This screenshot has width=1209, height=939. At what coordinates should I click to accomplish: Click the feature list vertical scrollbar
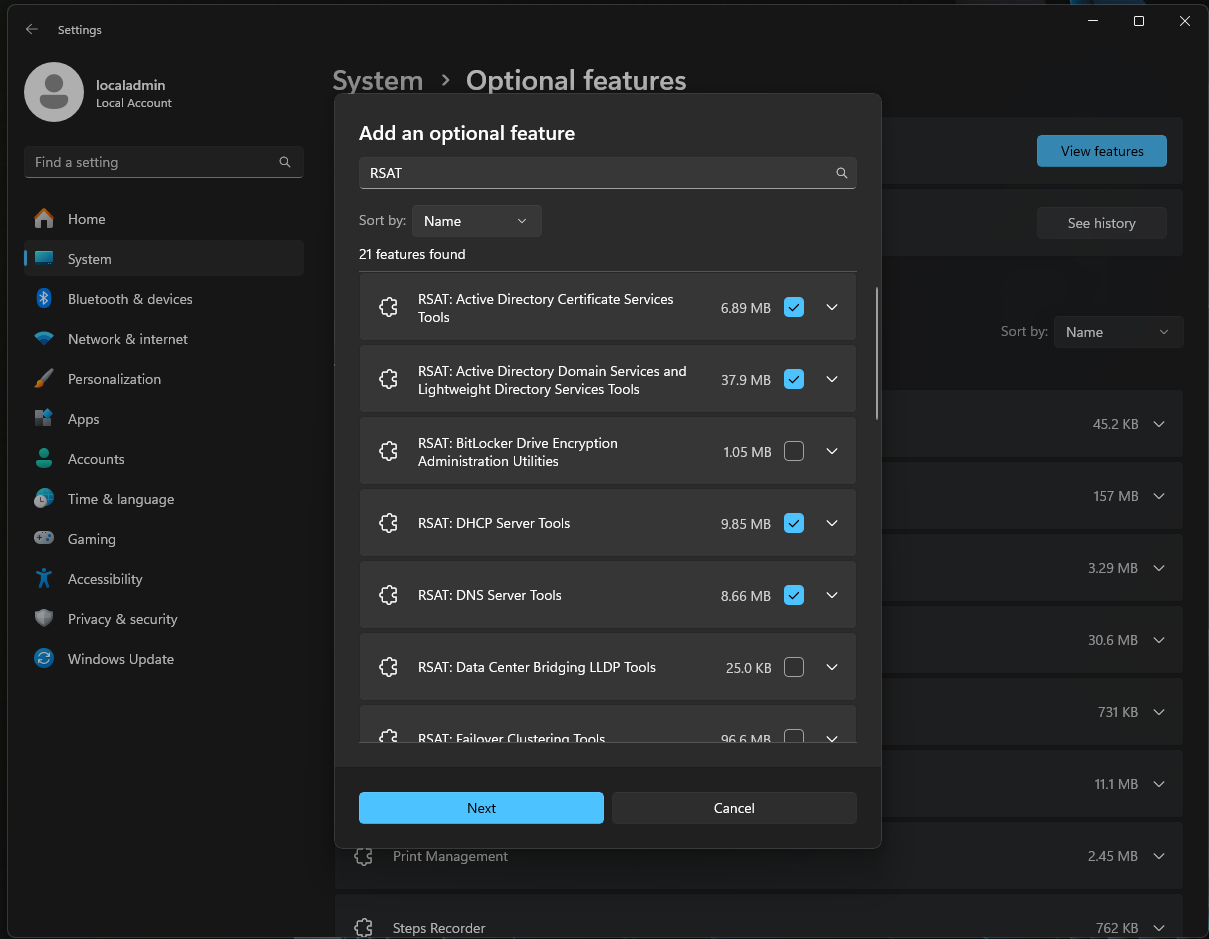click(x=877, y=353)
